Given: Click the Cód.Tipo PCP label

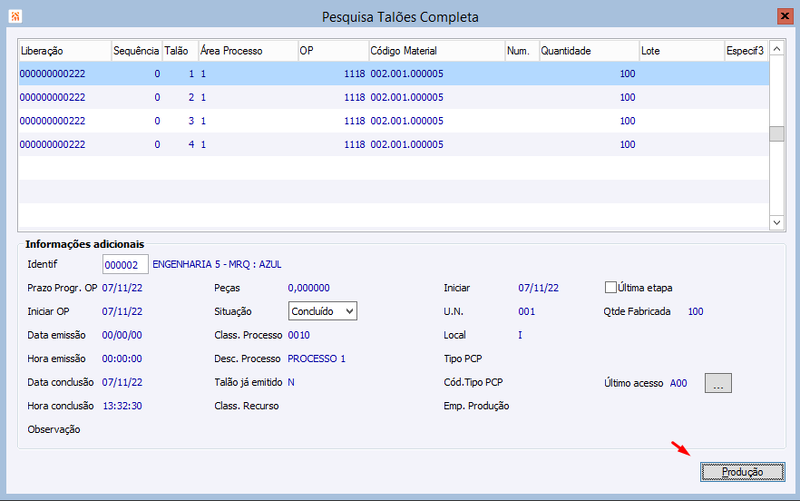Looking at the screenshot, I should point(473,382).
